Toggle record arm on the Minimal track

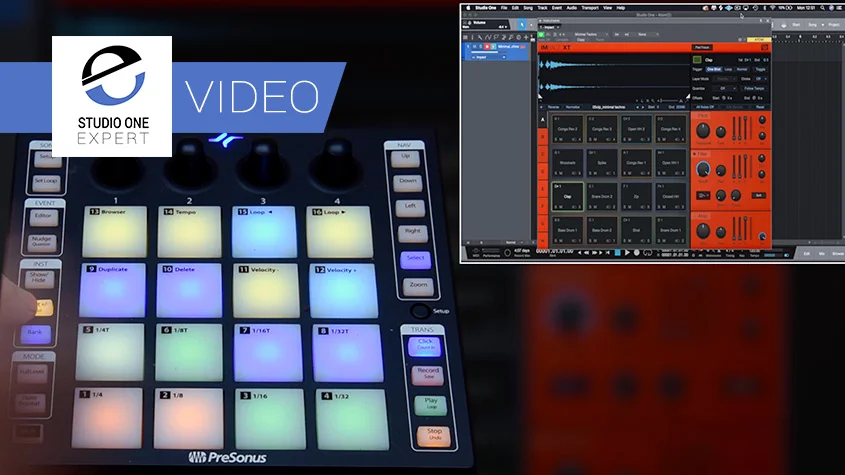(x=487, y=47)
